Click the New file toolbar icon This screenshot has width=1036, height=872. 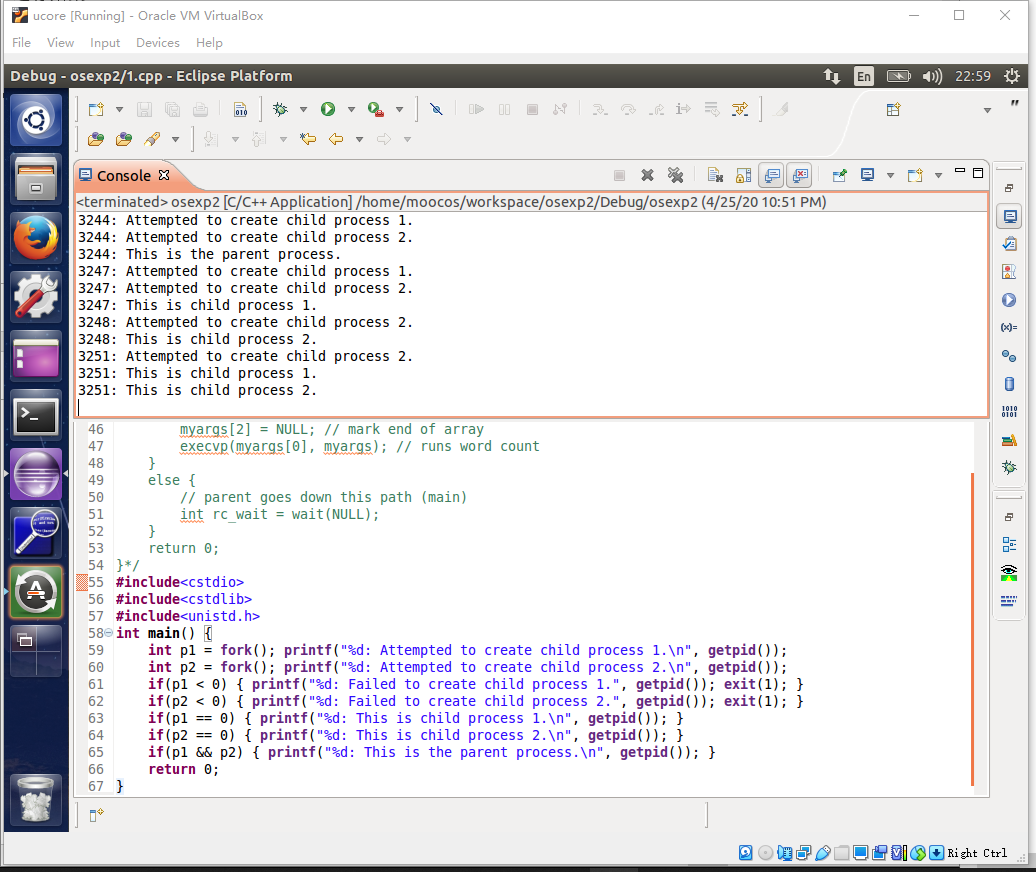96,109
